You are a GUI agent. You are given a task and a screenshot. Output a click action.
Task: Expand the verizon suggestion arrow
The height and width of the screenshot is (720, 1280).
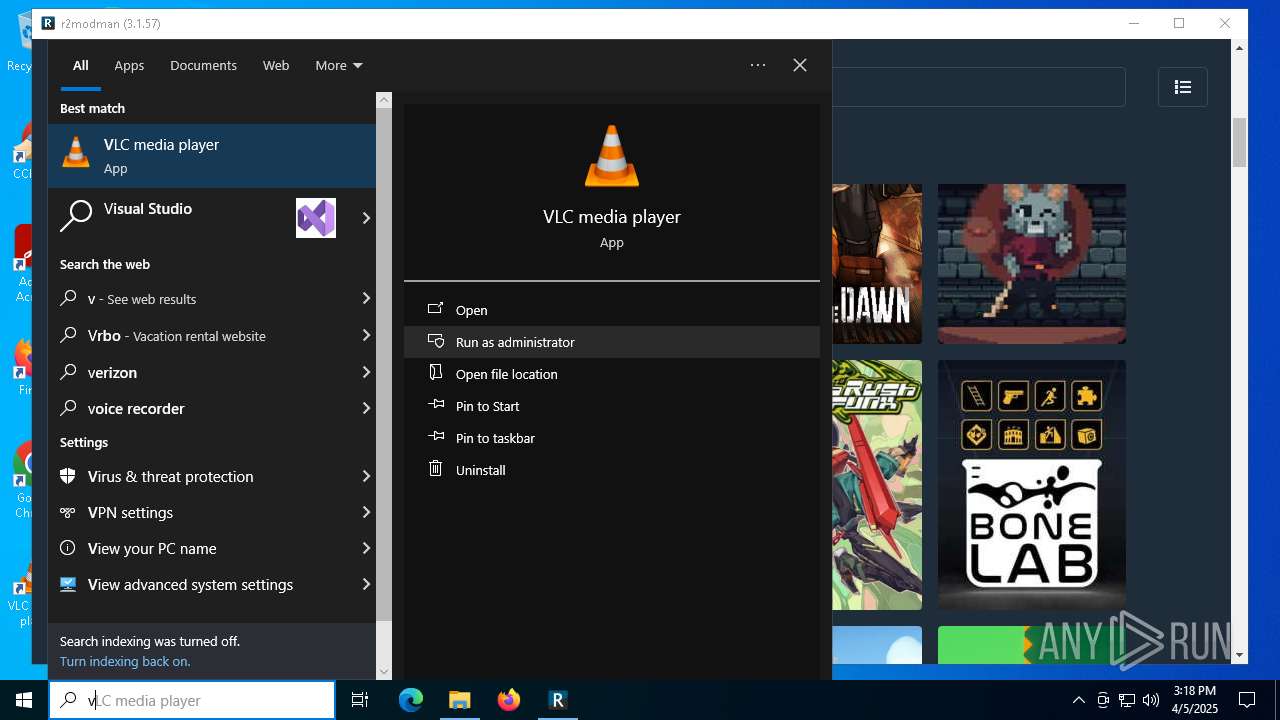366,372
